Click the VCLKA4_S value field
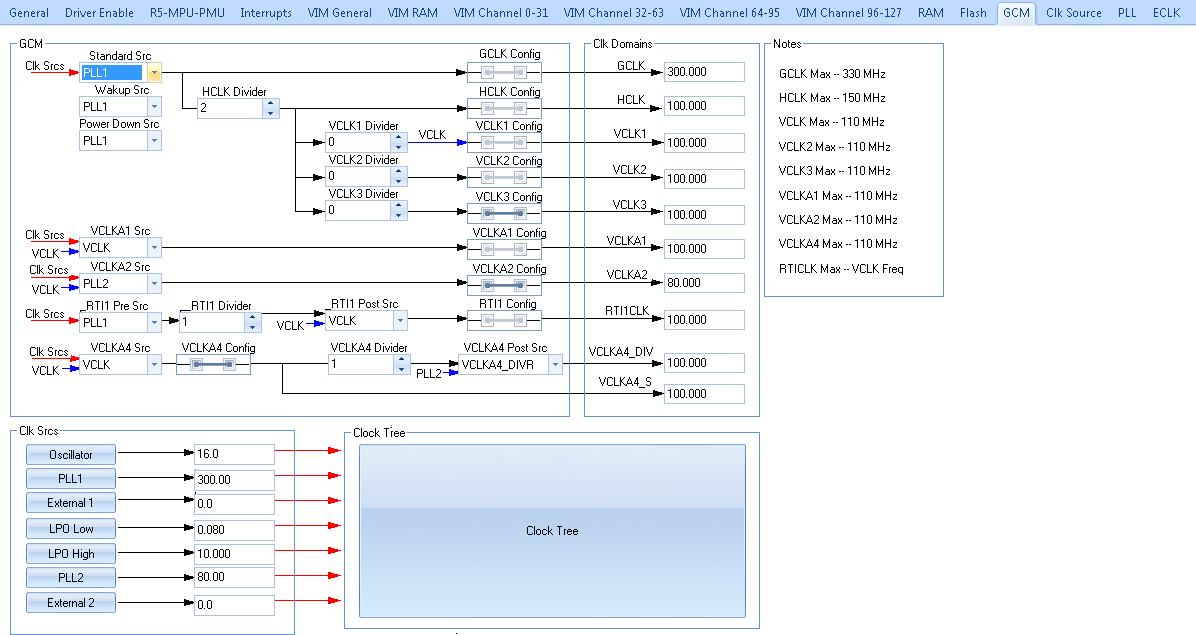 [704, 394]
